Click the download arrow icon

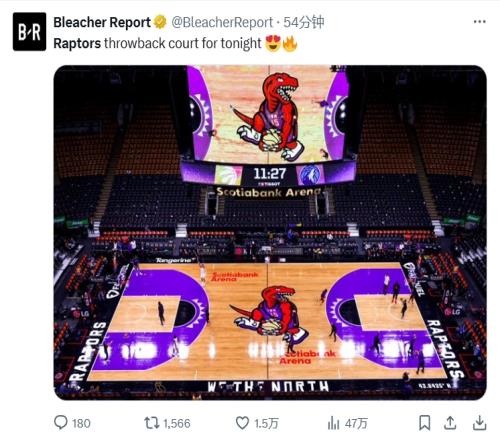tap(479, 423)
